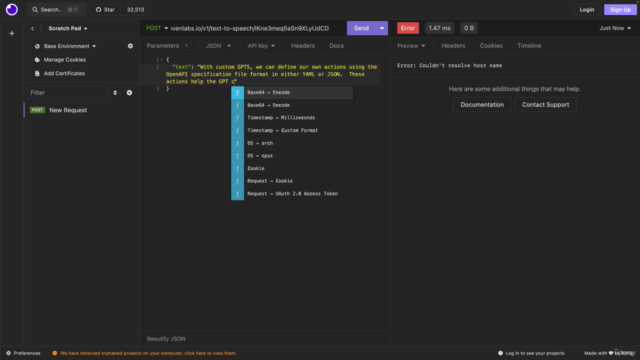Click the Send button
This screenshot has width=640, height=360.
tap(361, 28)
